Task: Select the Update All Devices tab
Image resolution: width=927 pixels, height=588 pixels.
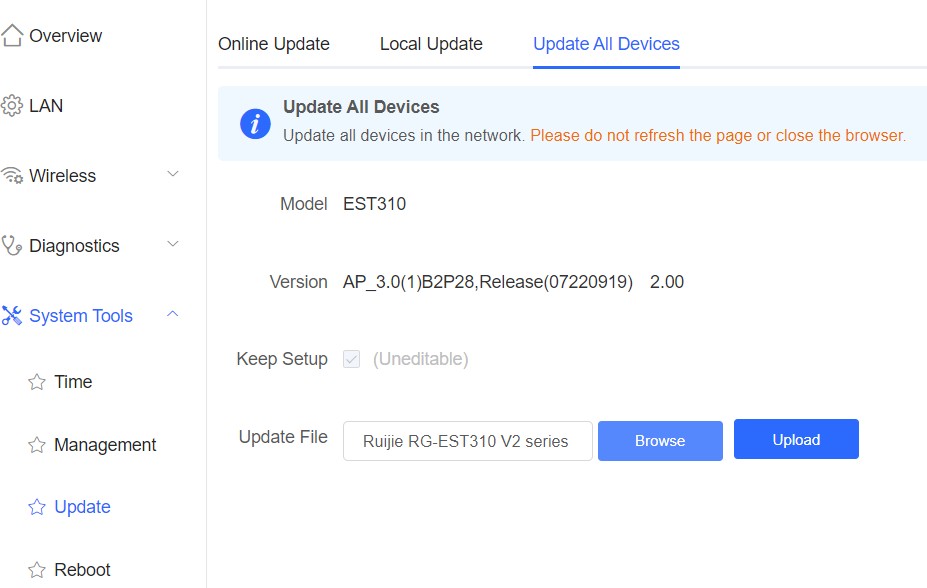Action: (606, 44)
